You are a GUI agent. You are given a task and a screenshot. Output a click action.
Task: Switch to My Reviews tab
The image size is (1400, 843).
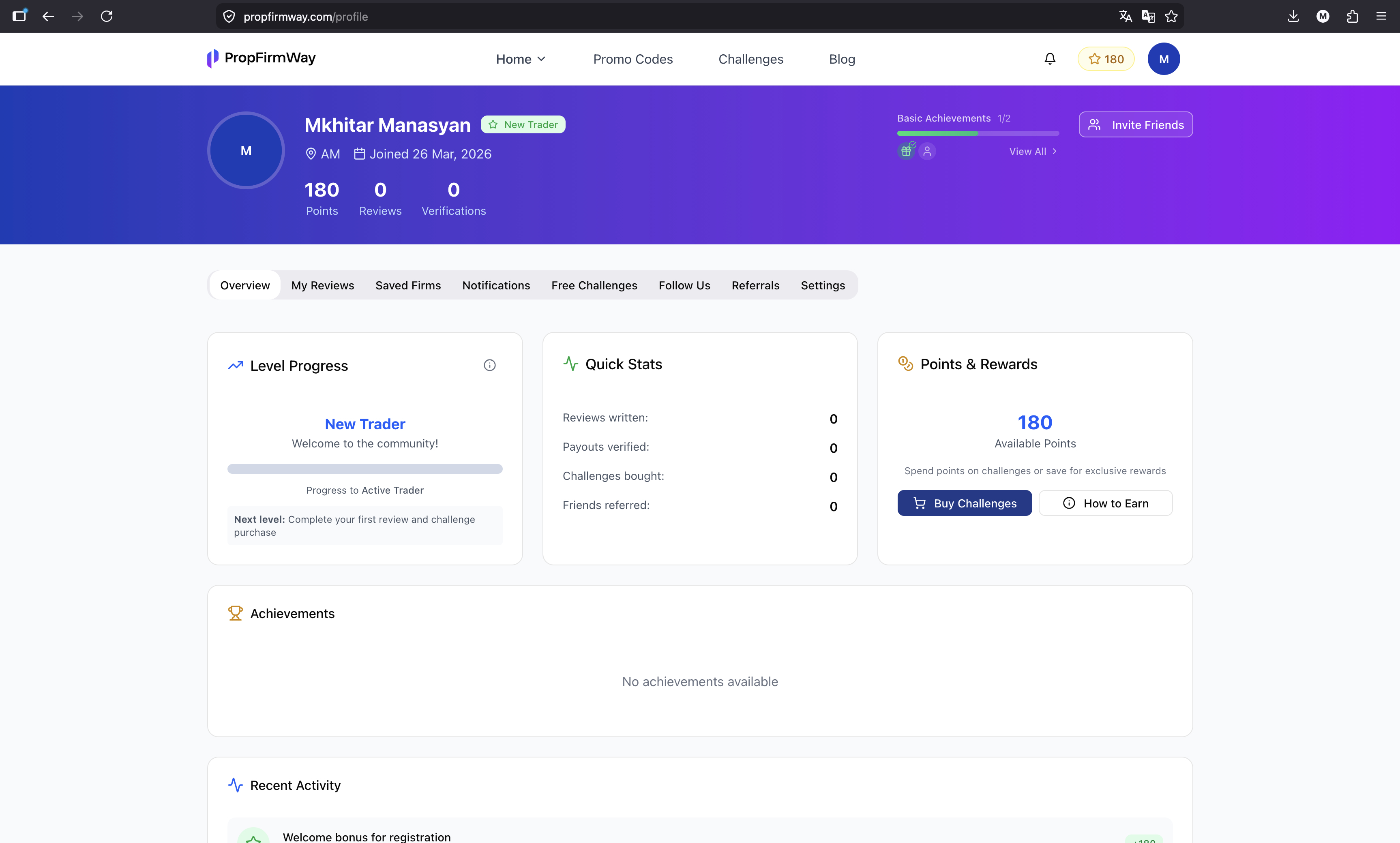[x=323, y=285]
